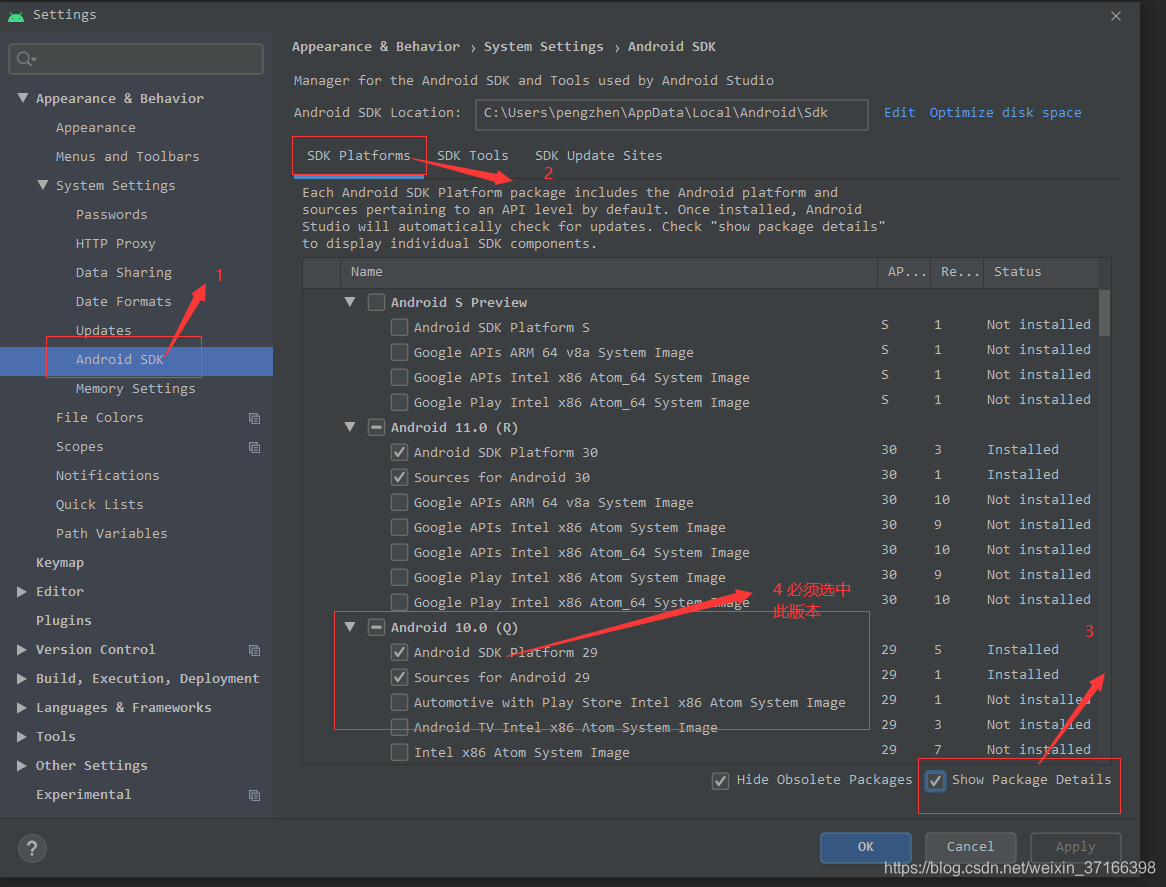Open the Data Sharing settings page
This screenshot has height=887, width=1166.
tap(123, 273)
